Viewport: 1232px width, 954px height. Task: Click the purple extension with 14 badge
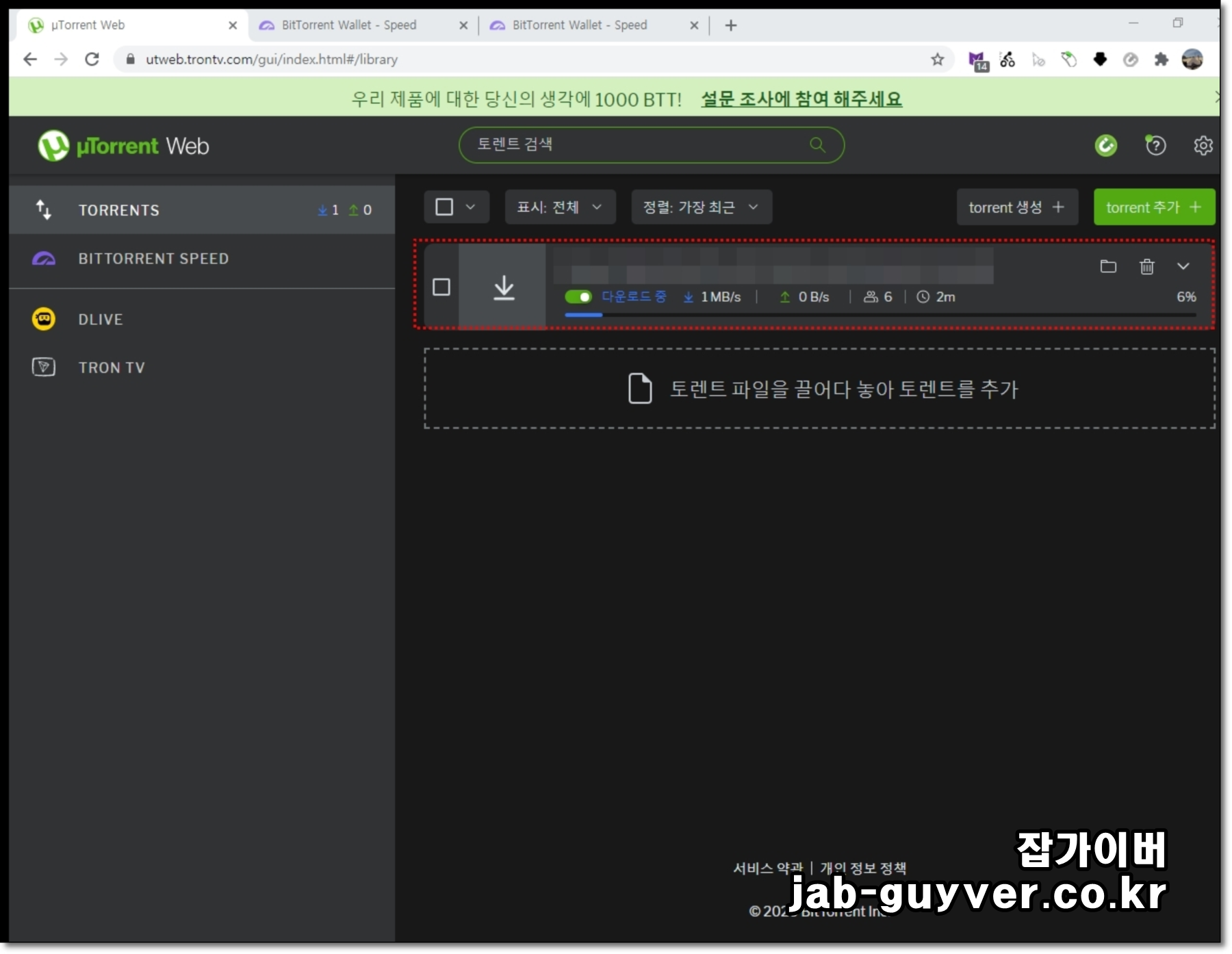(x=978, y=61)
